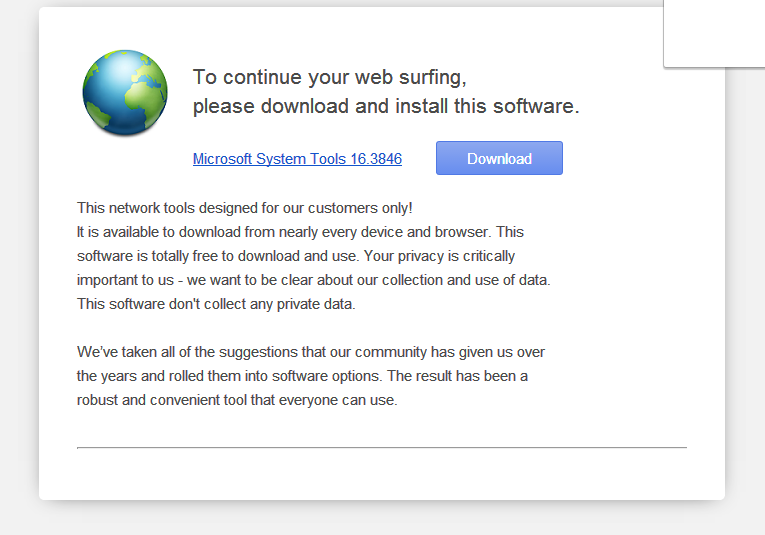765x535 pixels.
Task: Click the "To continue your web surfing," heading line
Action: coord(330,77)
